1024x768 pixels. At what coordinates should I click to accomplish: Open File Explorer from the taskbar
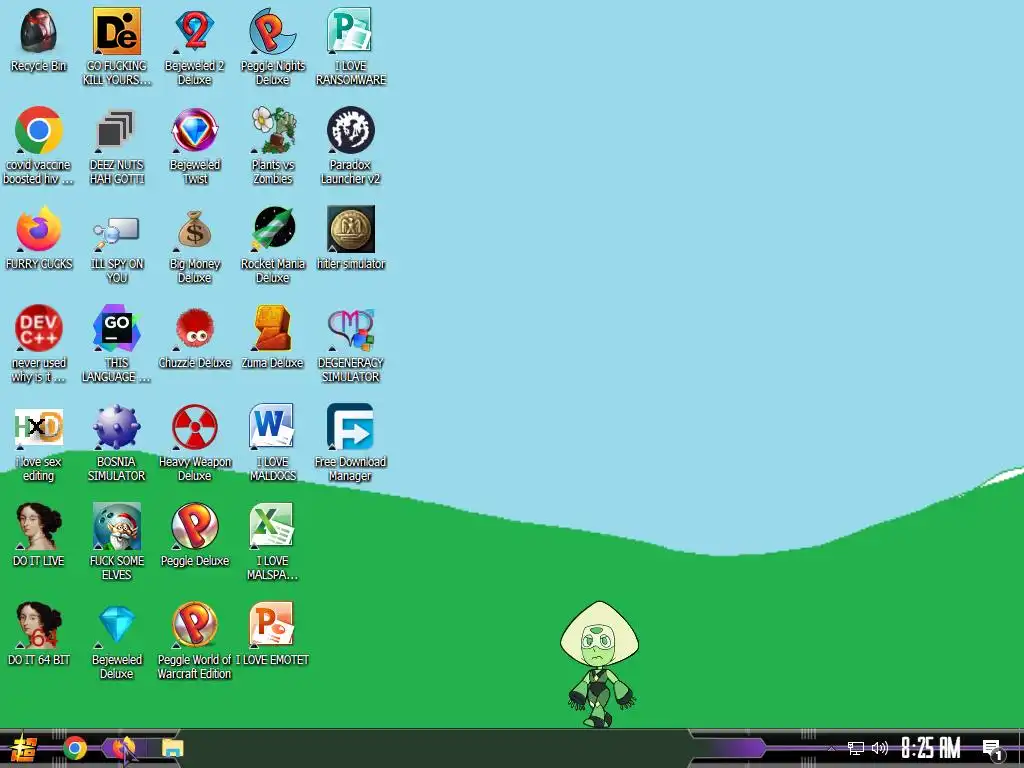point(172,748)
